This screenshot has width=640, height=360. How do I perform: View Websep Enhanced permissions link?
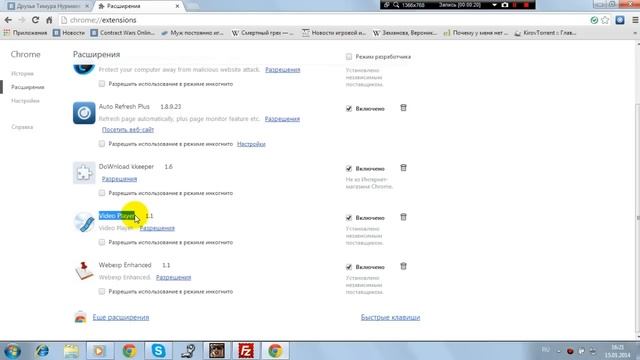173,277
